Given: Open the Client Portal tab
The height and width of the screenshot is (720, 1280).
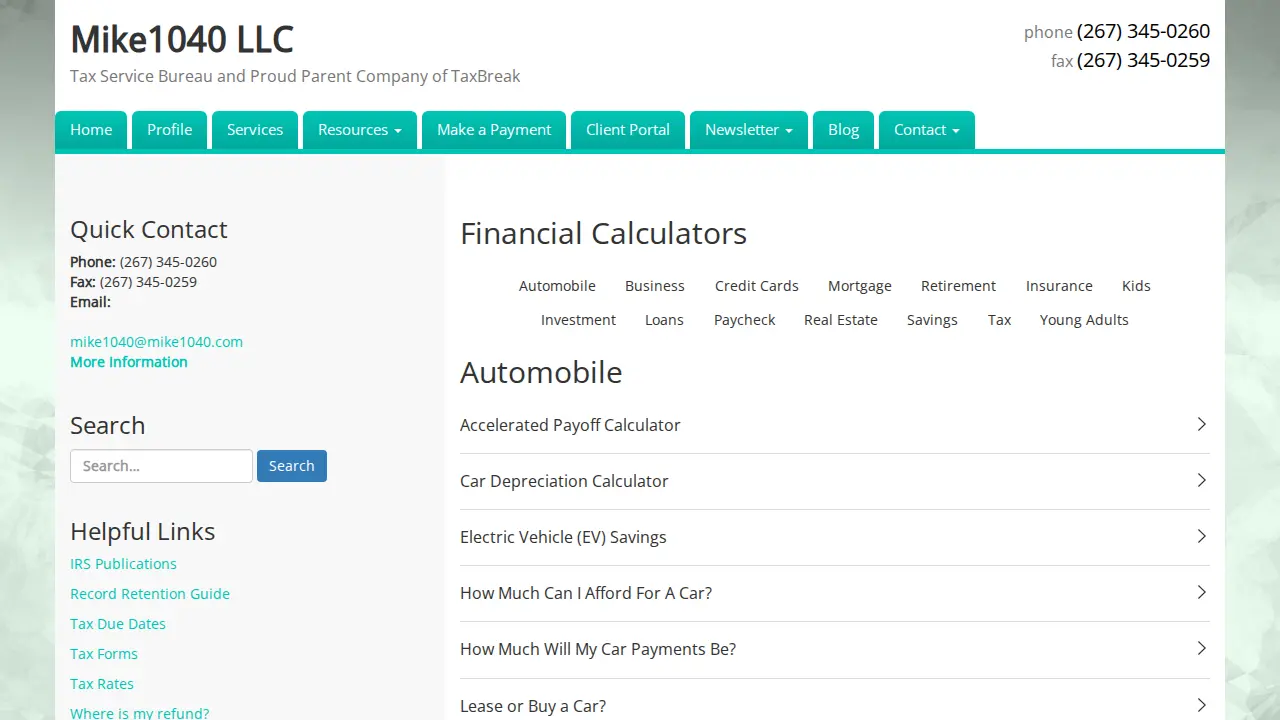Looking at the screenshot, I should coord(628,130).
